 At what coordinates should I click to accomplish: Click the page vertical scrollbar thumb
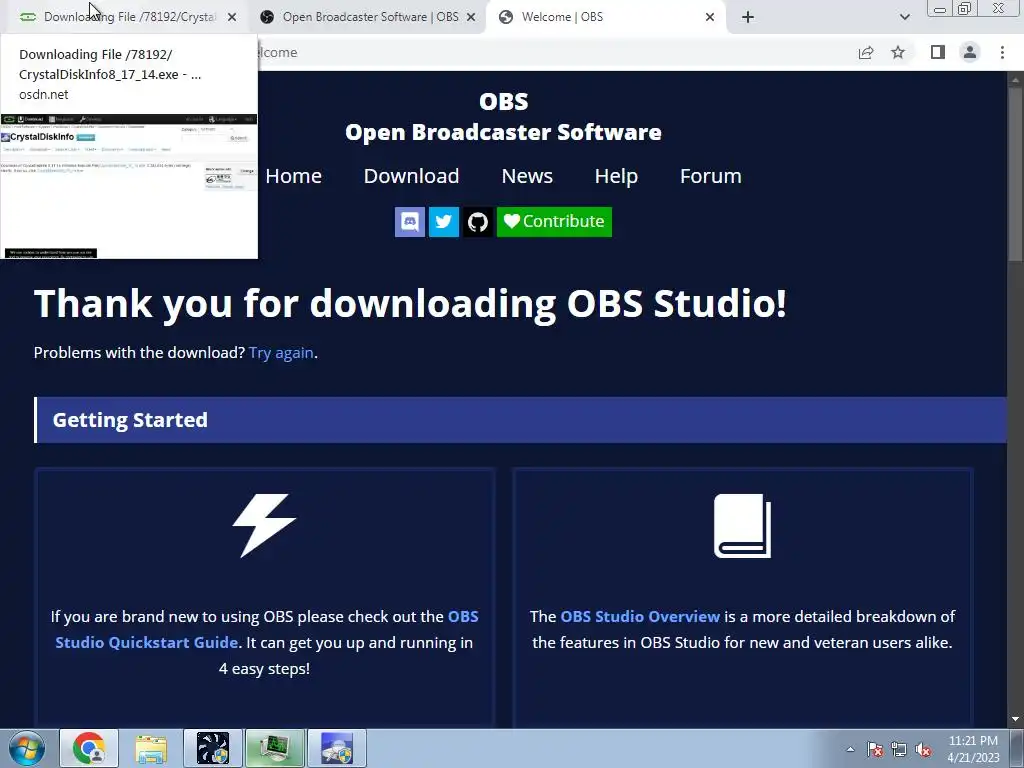[1015, 173]
